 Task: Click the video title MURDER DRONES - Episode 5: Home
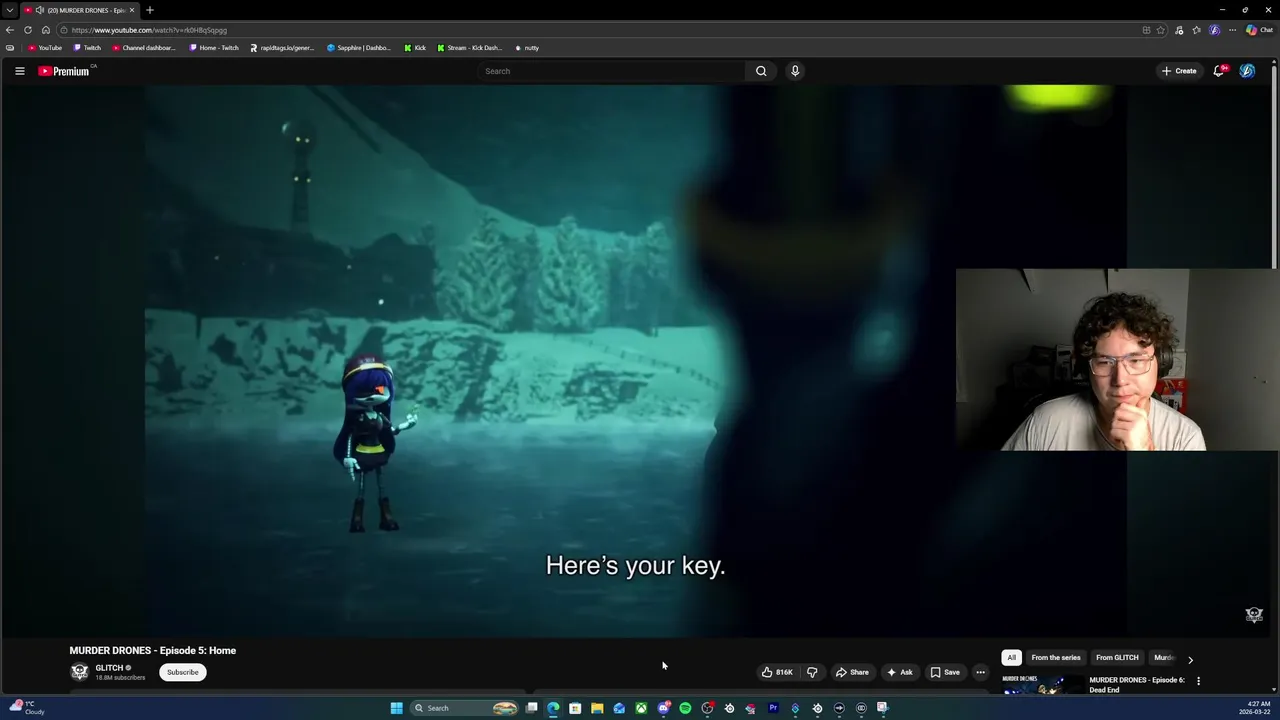[x=153, y=651]
